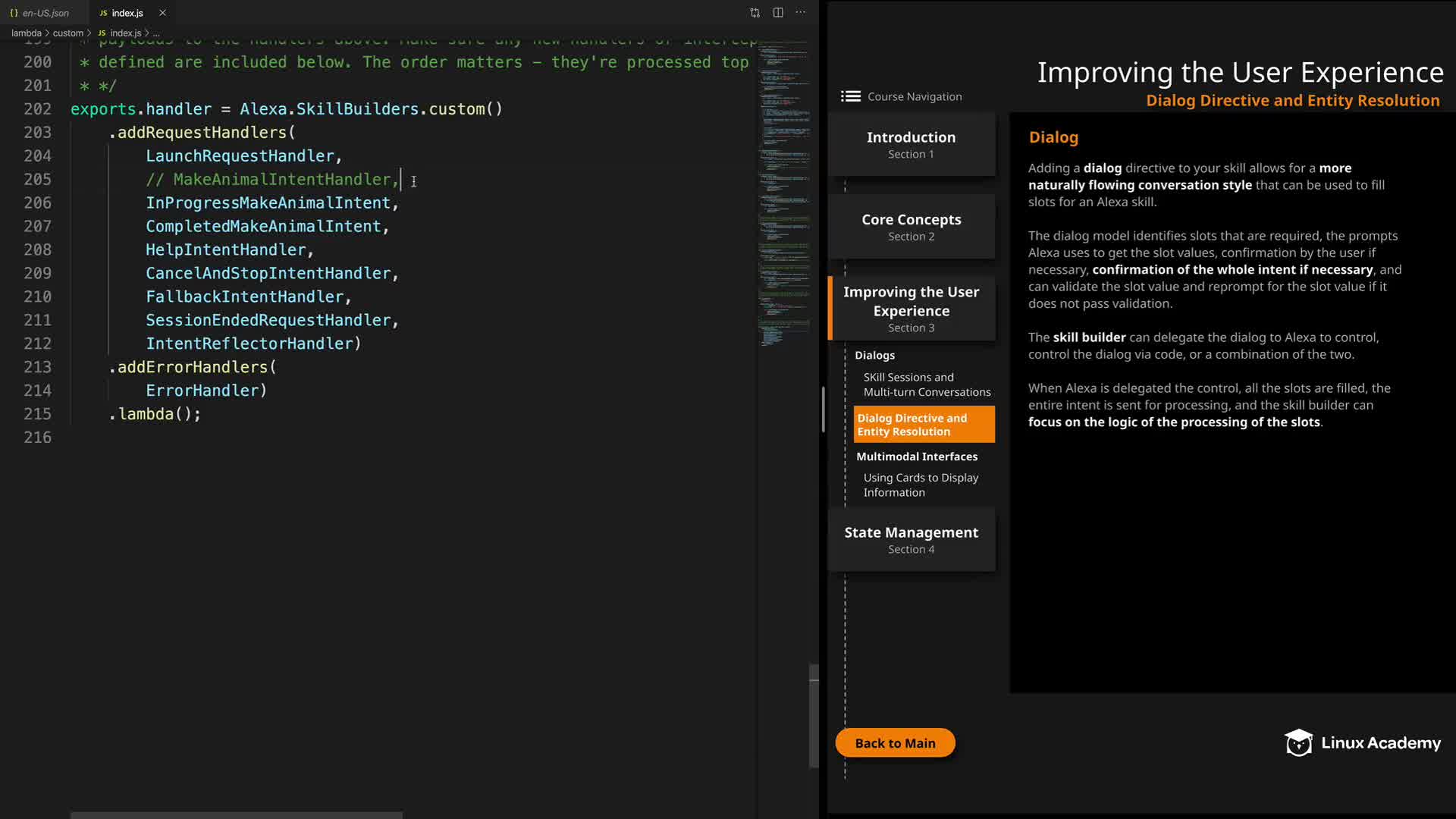Open Using Cards to Display Information
The height and width of the screenshot is (819, 1456).
920,485
